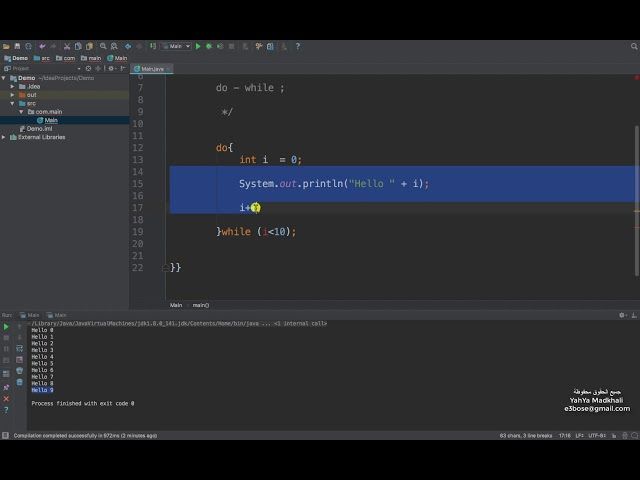This screenshot has height=480, width=640.
Task: Open Run panel gear settings
Action: coord(622,315)
